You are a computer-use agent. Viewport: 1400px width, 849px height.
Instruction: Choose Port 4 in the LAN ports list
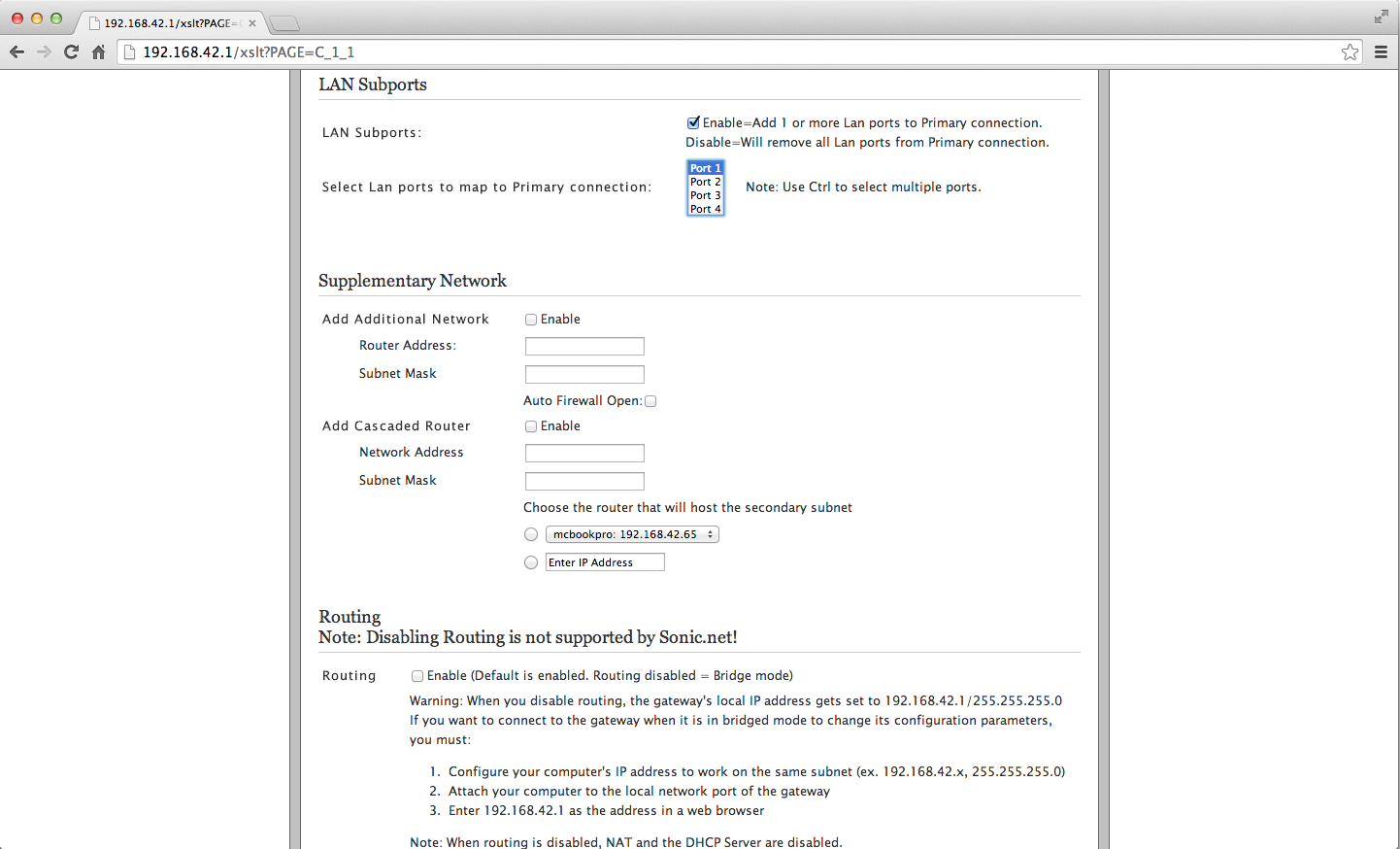pyautogui.click(x=706, y=209)
